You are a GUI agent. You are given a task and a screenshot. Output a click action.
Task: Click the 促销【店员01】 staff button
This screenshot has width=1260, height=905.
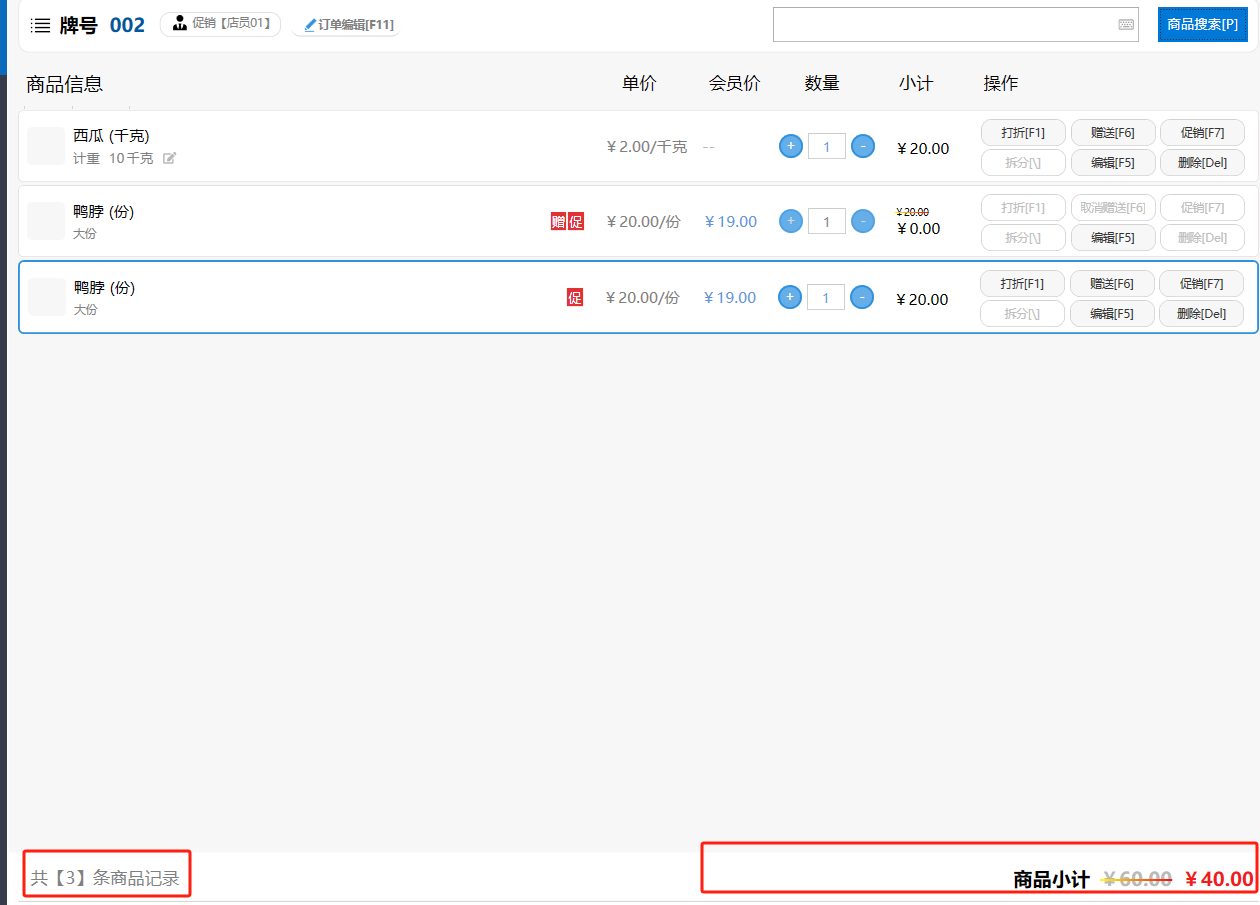coord(221,24)
